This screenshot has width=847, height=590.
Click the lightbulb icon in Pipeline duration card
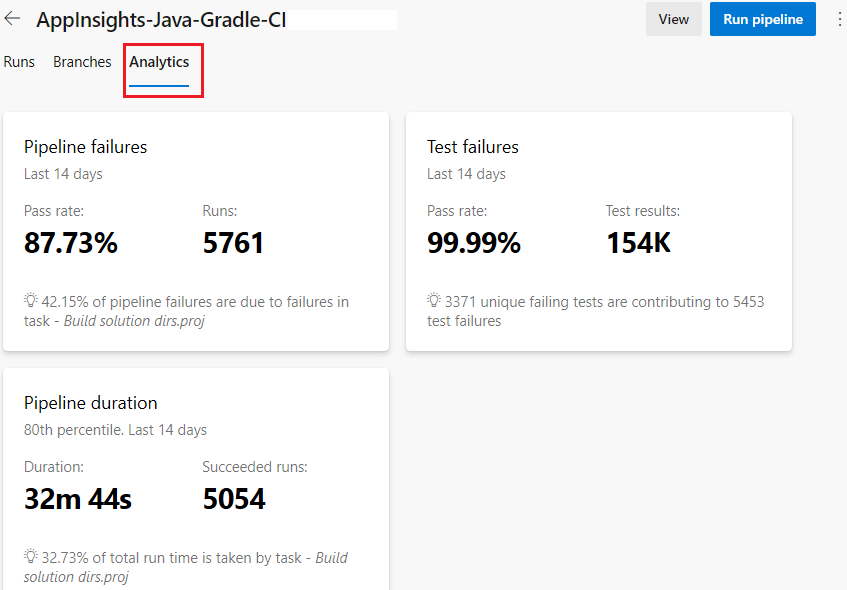pos(31,556)
